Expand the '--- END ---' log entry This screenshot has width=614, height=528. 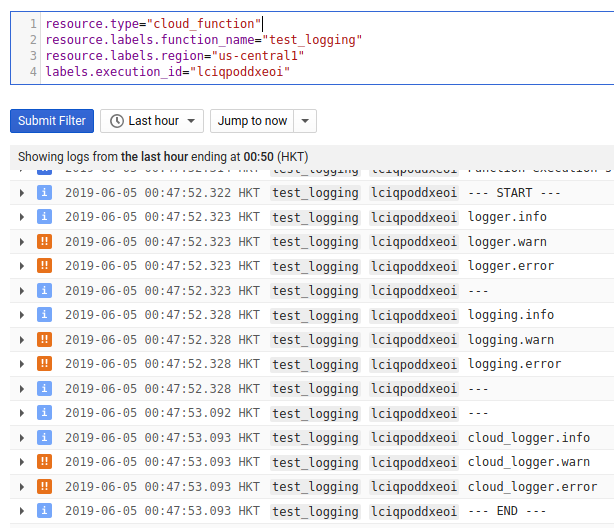click(22, 511)
